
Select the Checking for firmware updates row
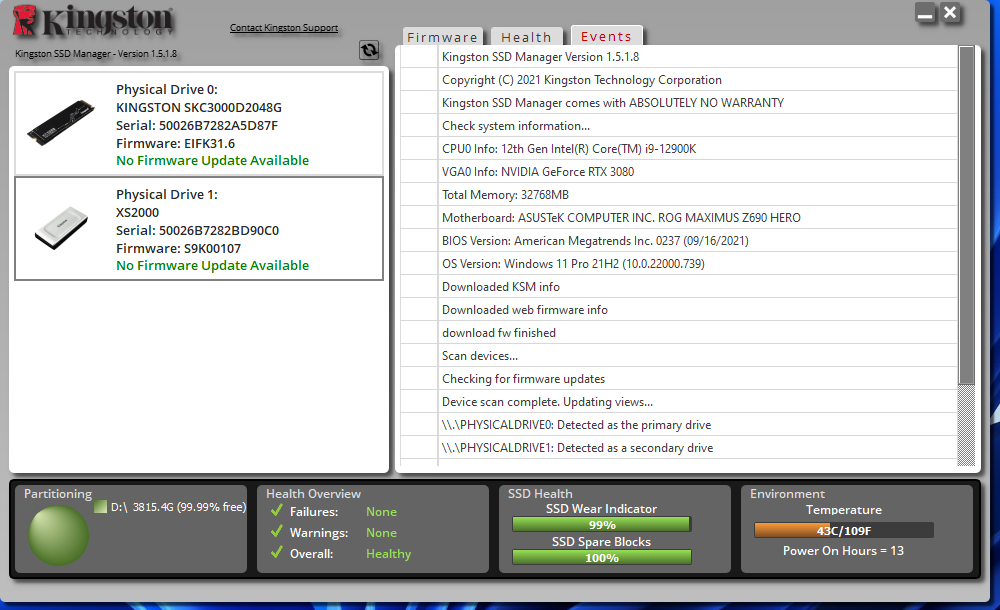679,378
